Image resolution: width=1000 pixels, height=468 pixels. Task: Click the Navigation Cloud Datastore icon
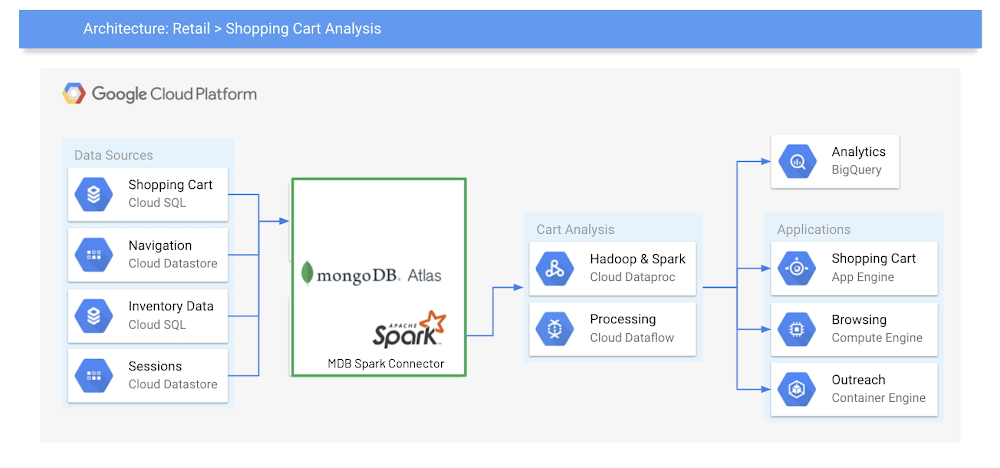(94, 255)
